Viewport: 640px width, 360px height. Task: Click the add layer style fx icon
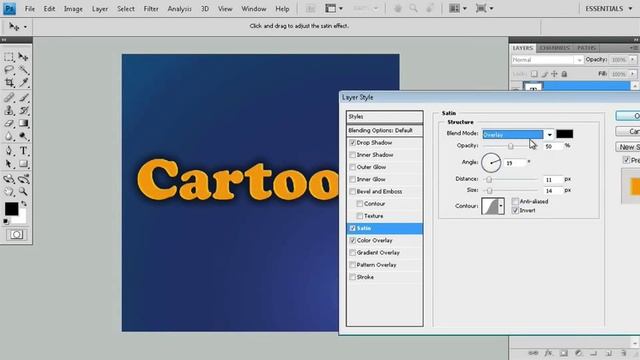548,353
